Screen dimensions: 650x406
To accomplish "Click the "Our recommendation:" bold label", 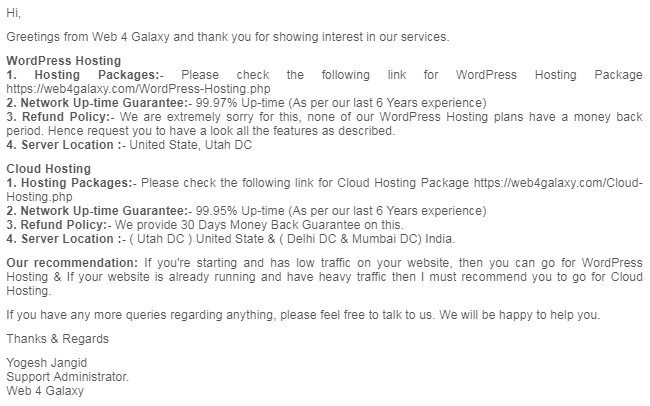I will 72,263.
